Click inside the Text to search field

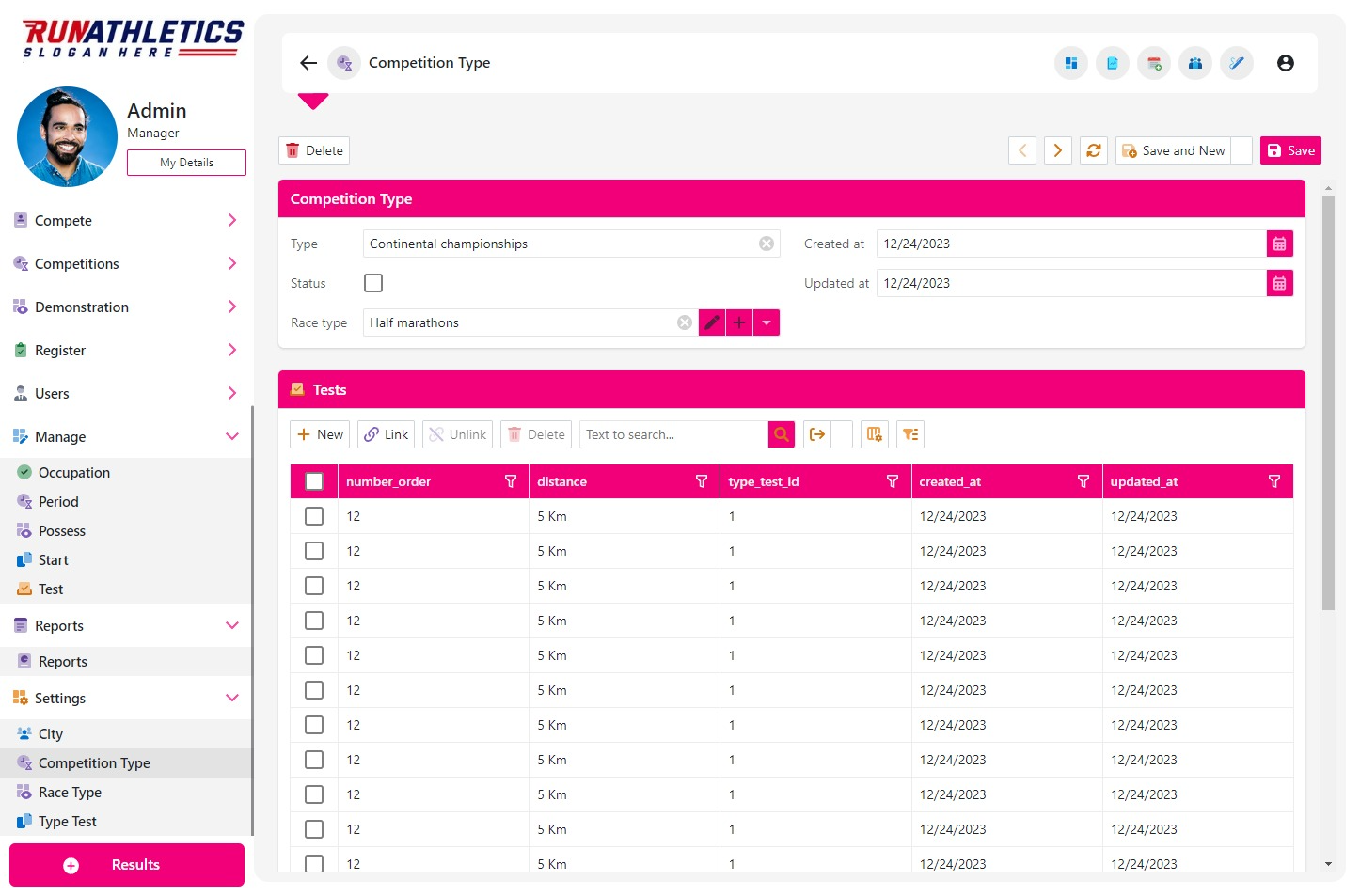point(672,433)
